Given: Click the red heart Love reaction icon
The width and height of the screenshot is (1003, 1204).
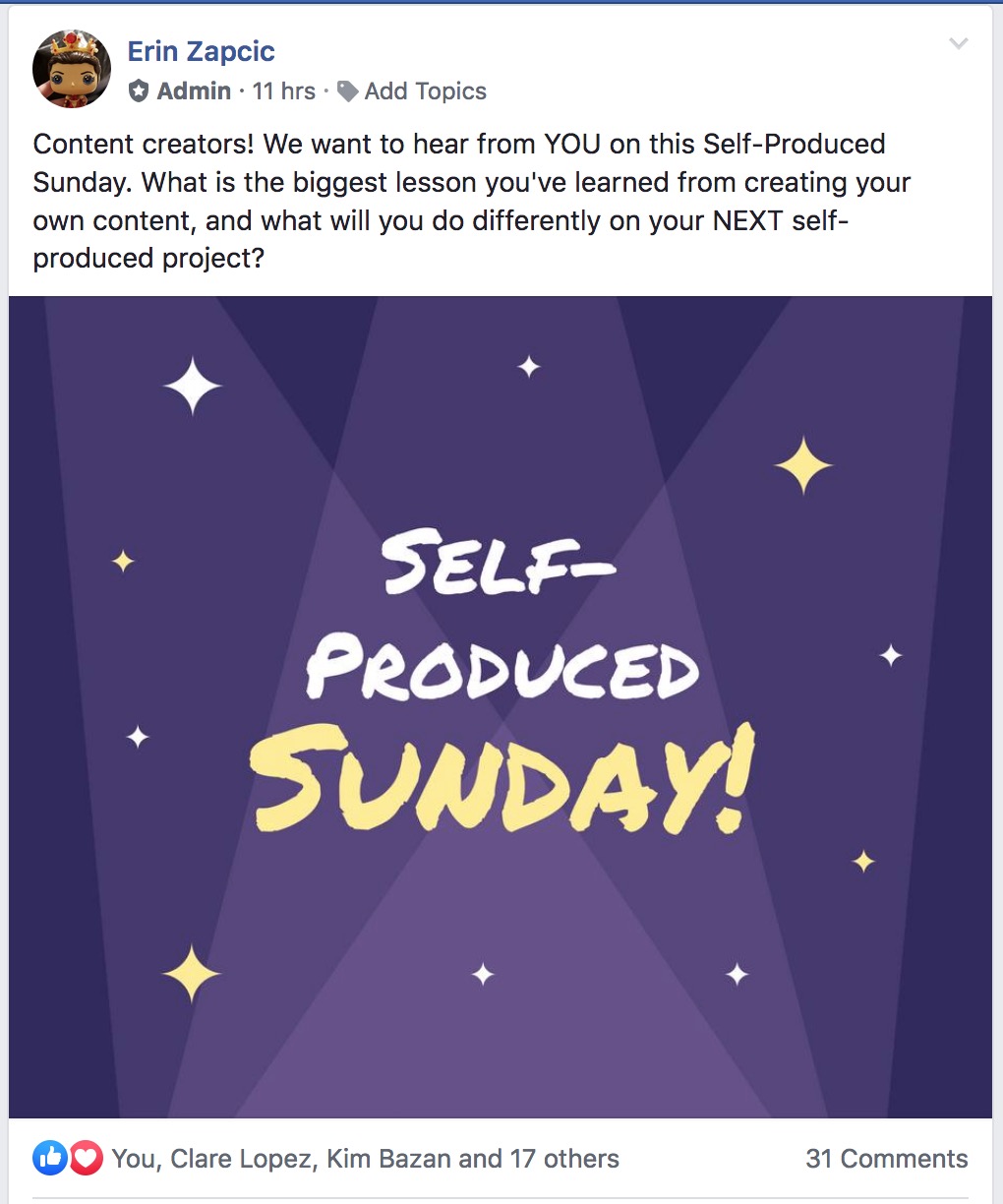Looking at the screenshot, I should pos(86,1158).
